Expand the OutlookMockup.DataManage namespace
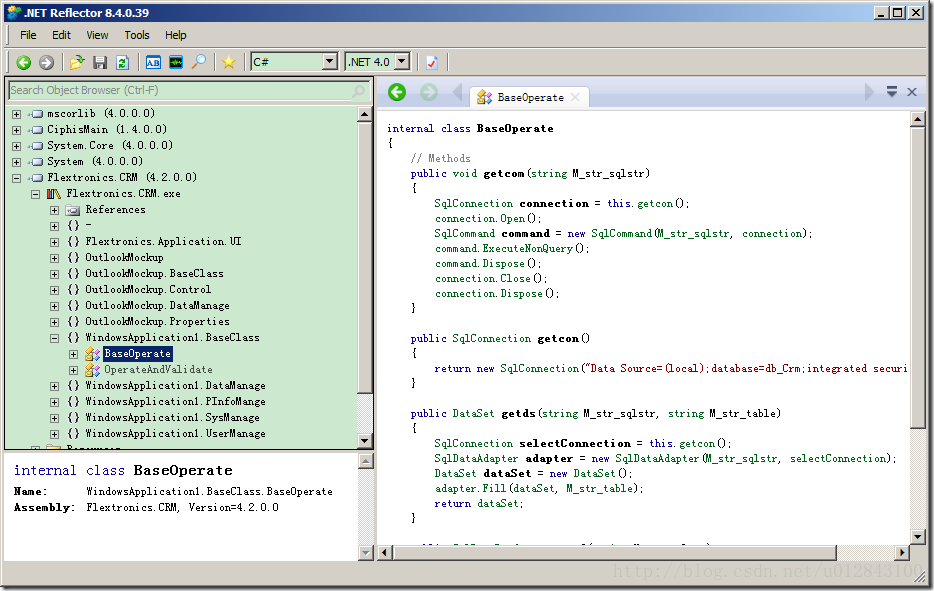 54,306
